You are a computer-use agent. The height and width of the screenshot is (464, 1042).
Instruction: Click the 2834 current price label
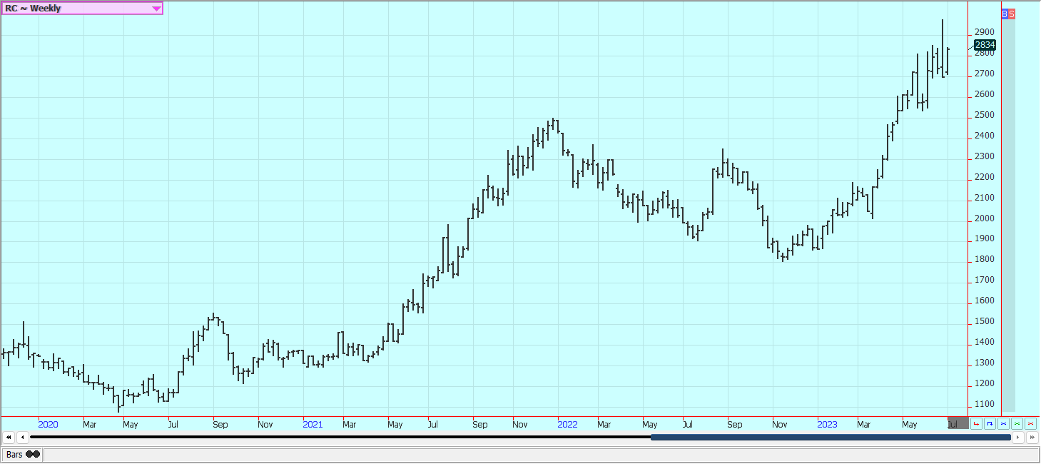click(x=985, y=45)
